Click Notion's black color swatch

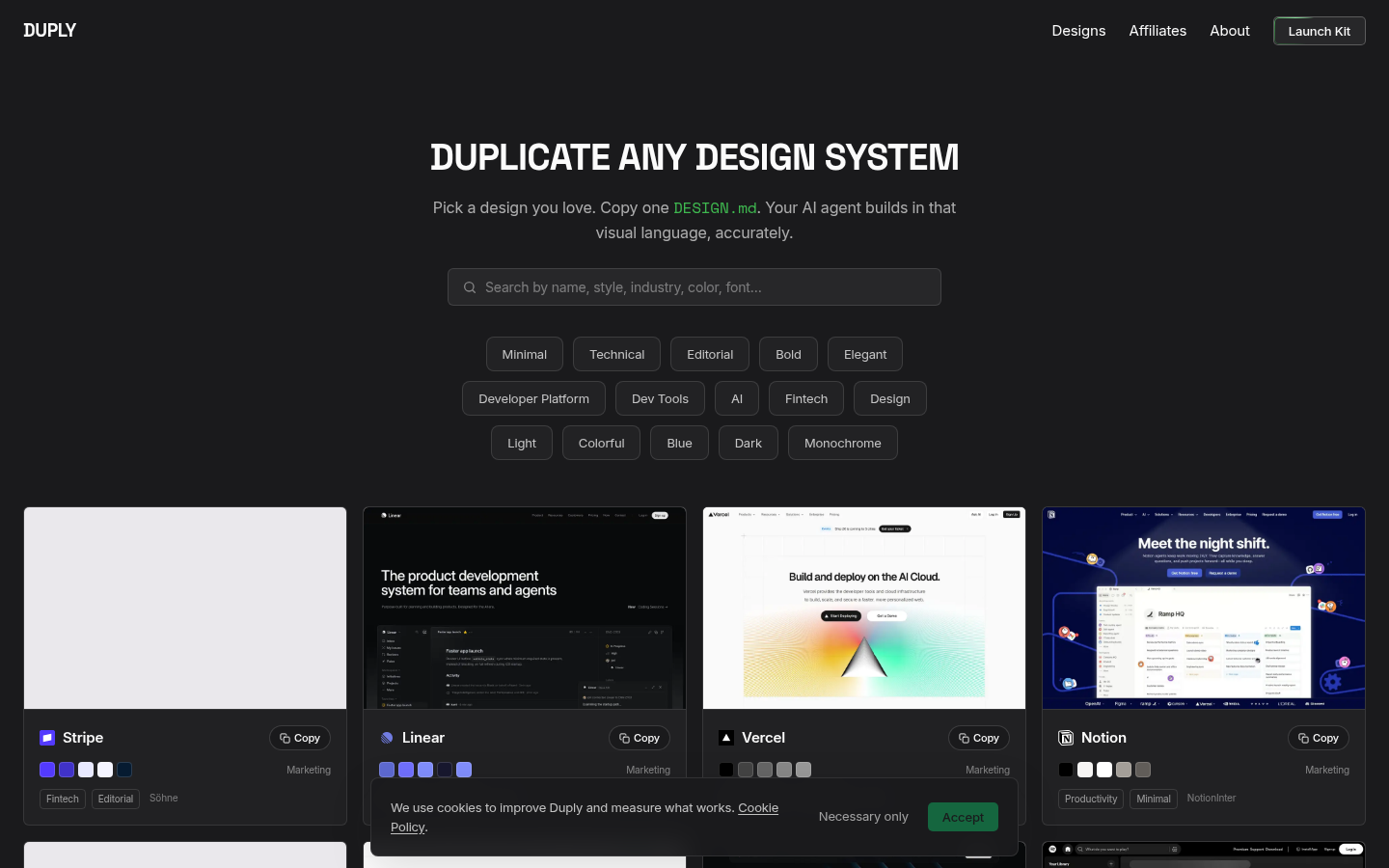1066,770
